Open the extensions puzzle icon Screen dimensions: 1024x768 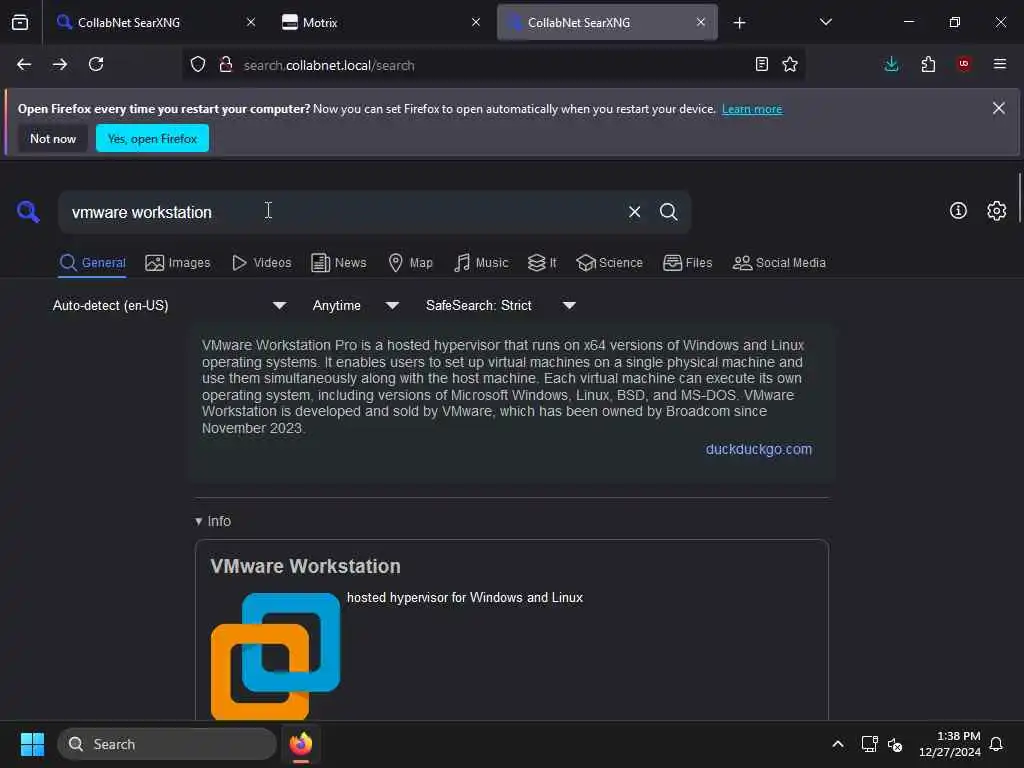tap(928, 64)
